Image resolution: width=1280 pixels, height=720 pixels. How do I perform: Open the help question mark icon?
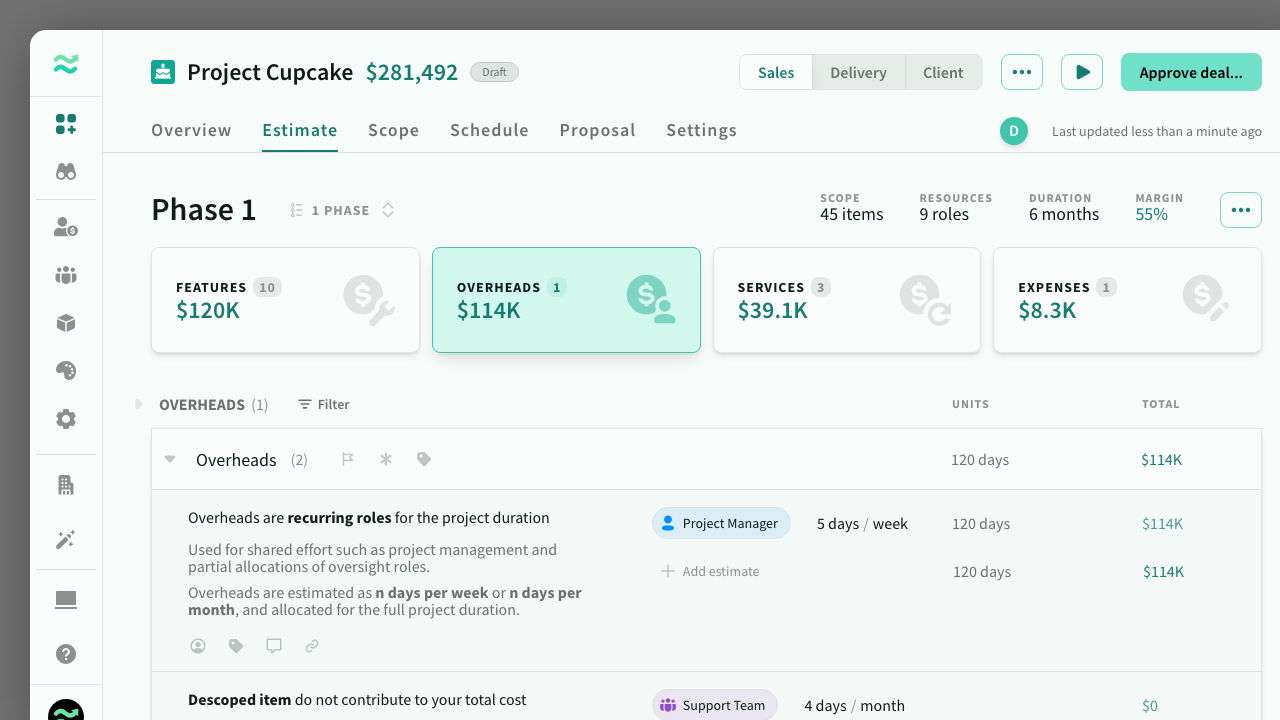click(x=66, y=654)
